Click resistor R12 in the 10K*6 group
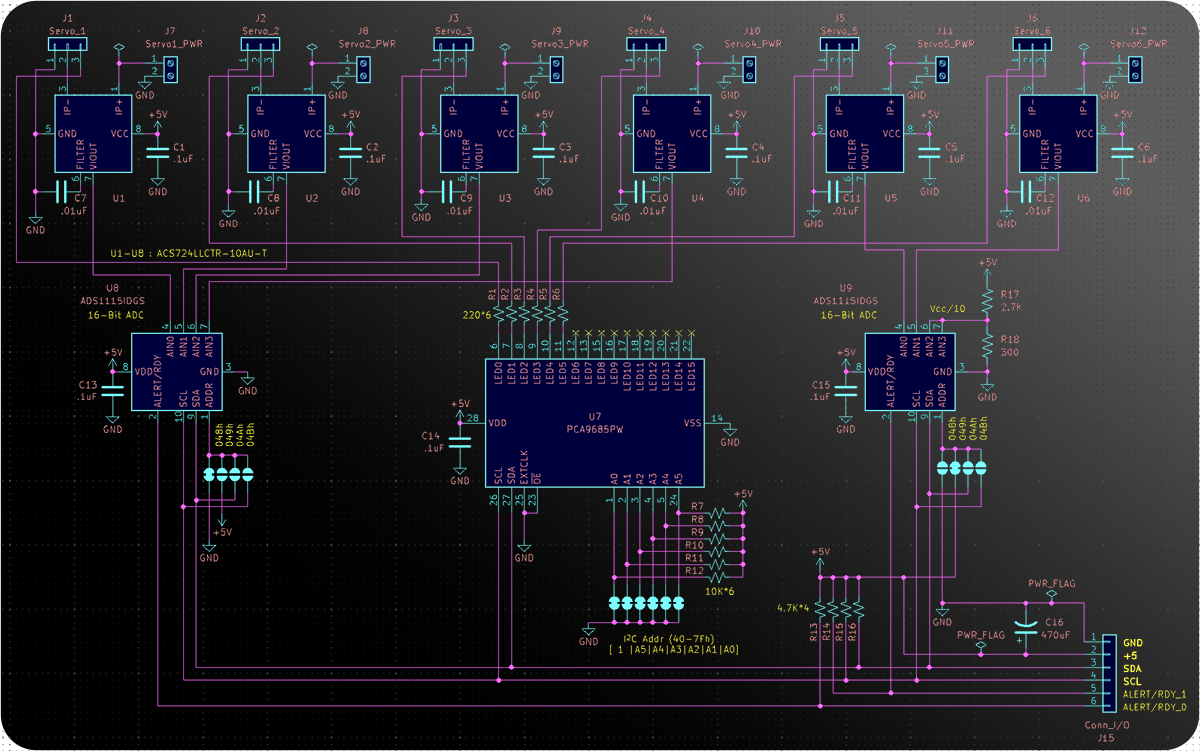This screenshot has height=751, width=1200. coord(717,577)
